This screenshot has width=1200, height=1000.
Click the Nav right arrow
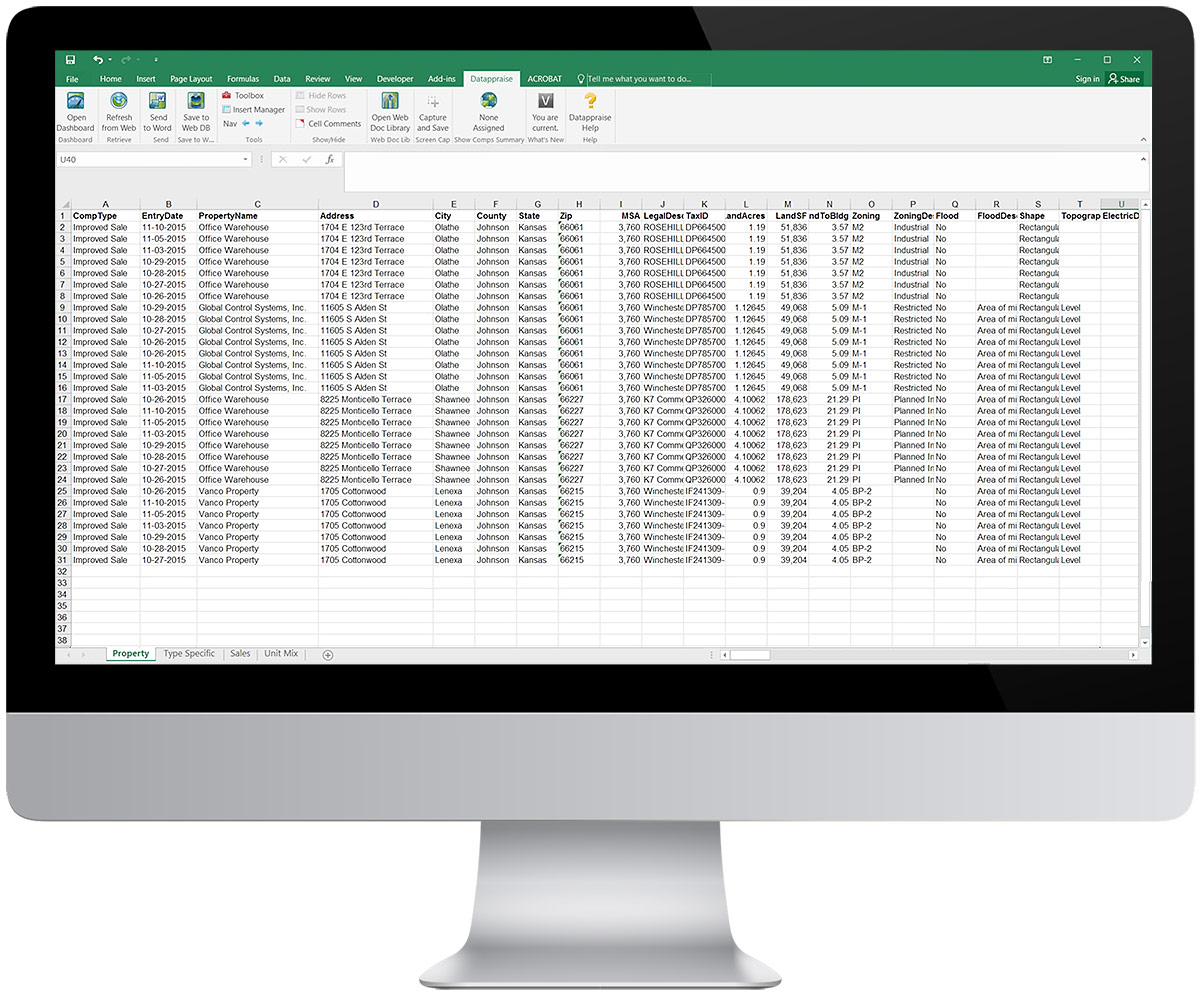coord(259,123)
